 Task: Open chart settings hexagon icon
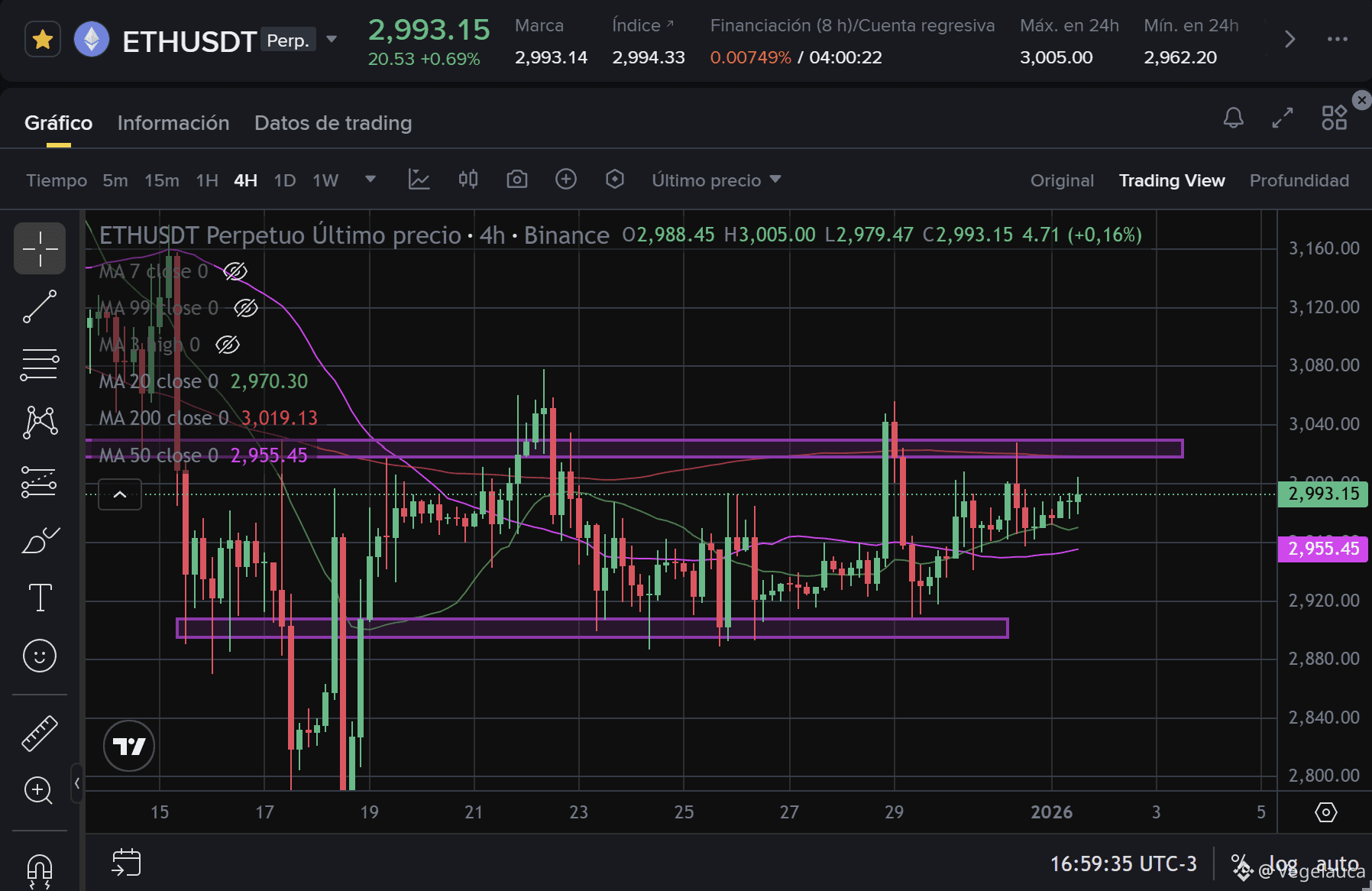615,180
